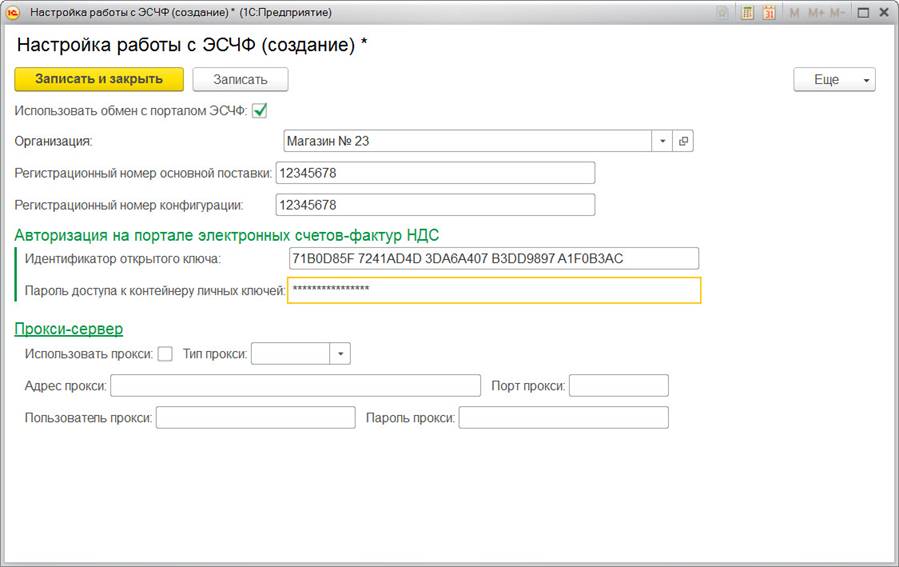This screenshot has height=567, width=899.
Task: Focus the 'Адрес прокси' input field
Action: (295, 386)
